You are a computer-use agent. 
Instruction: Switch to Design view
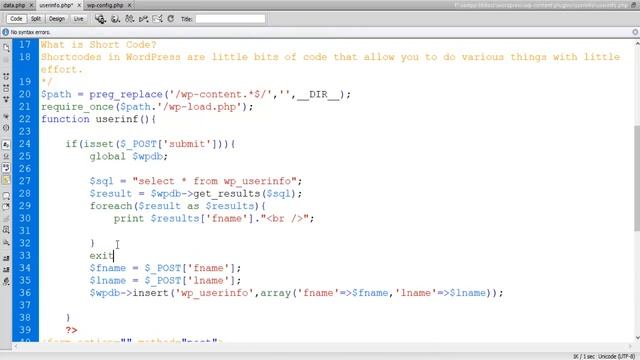(x=57, y=19)
